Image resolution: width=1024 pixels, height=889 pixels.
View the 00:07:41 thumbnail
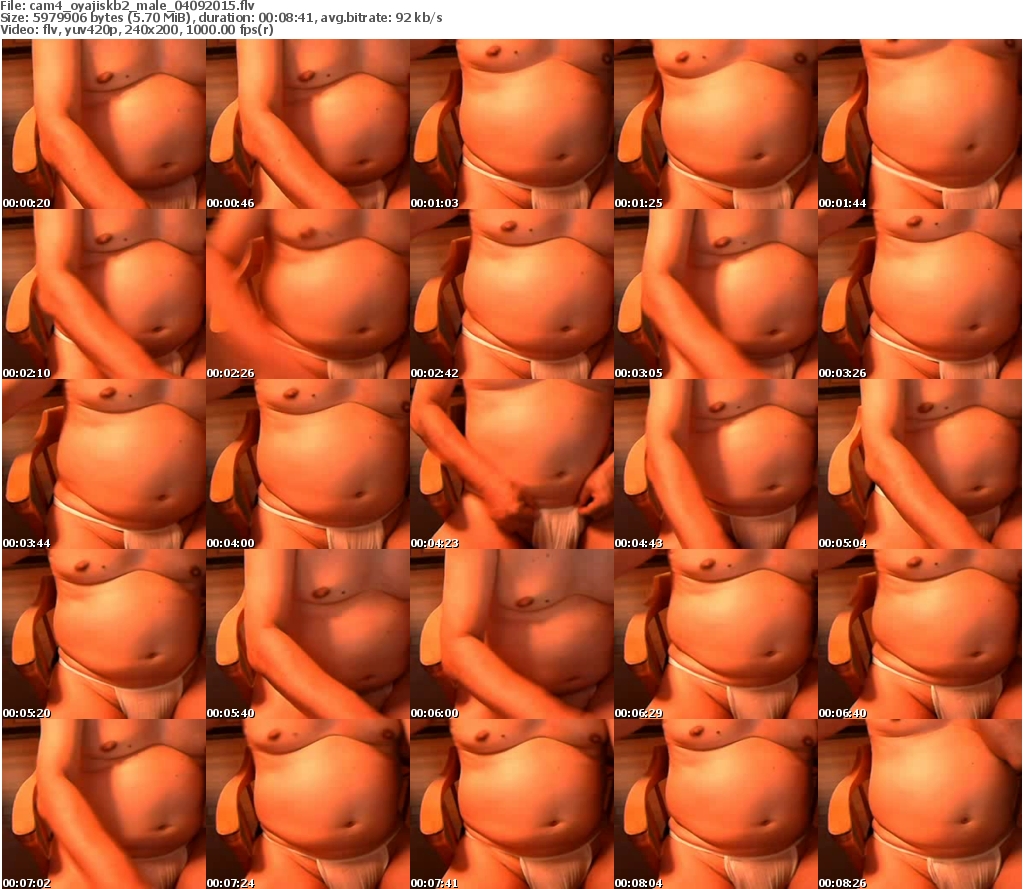point(512,804)
